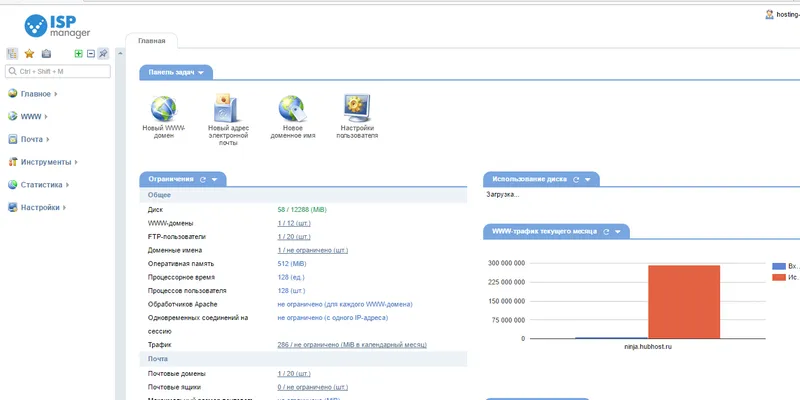Click disk value 58 / 12288 (MiB)
The width and height of the screenshot is (800, 400).
(x=302, y=210)
